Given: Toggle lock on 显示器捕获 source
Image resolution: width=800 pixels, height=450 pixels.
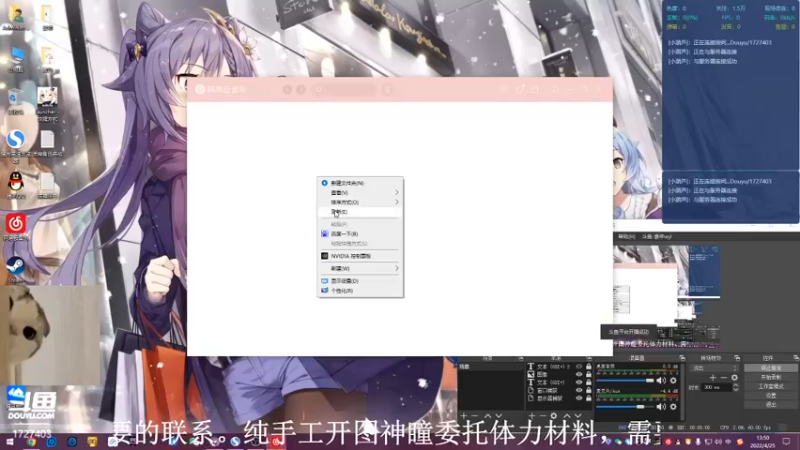Looking at the screenshot, I should click(x=588, y=398).
